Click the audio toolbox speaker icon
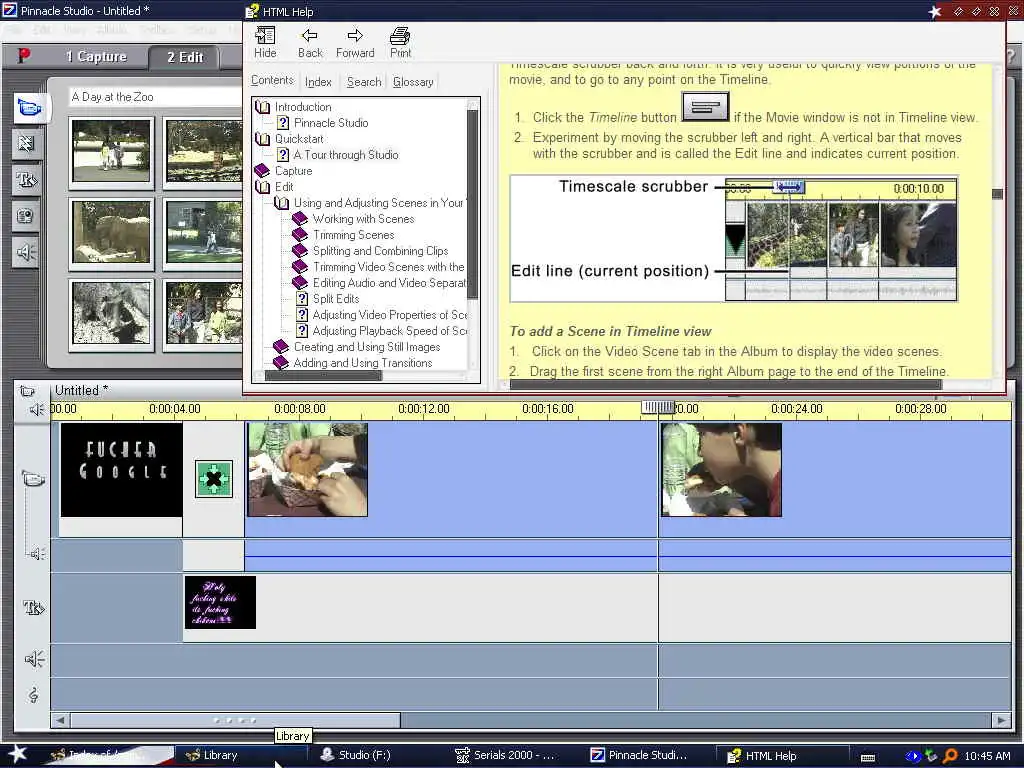Viewport: 1024px width, 768px height. click(x=37, y=409)
